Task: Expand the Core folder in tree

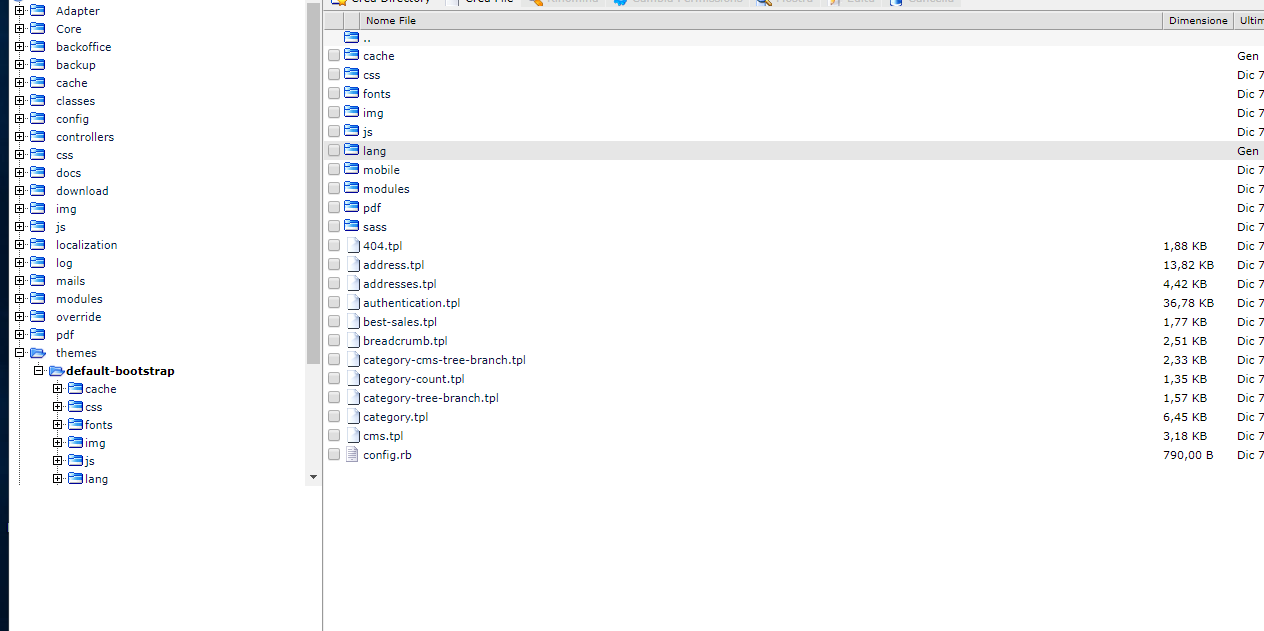Action: tap(20, 28)
